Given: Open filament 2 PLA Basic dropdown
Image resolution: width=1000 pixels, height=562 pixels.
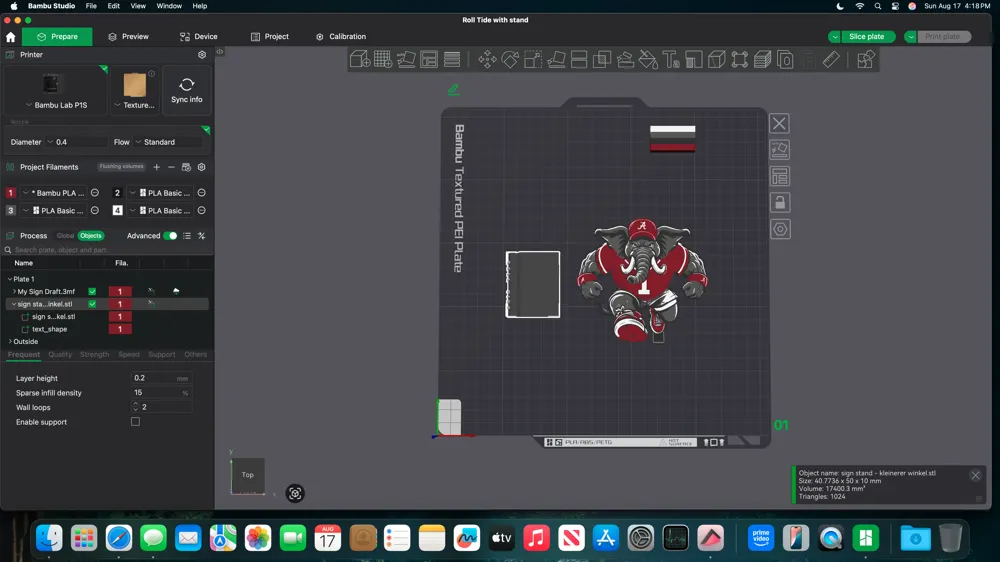Looking at the screenshot, I should click(x=161, y=193).
